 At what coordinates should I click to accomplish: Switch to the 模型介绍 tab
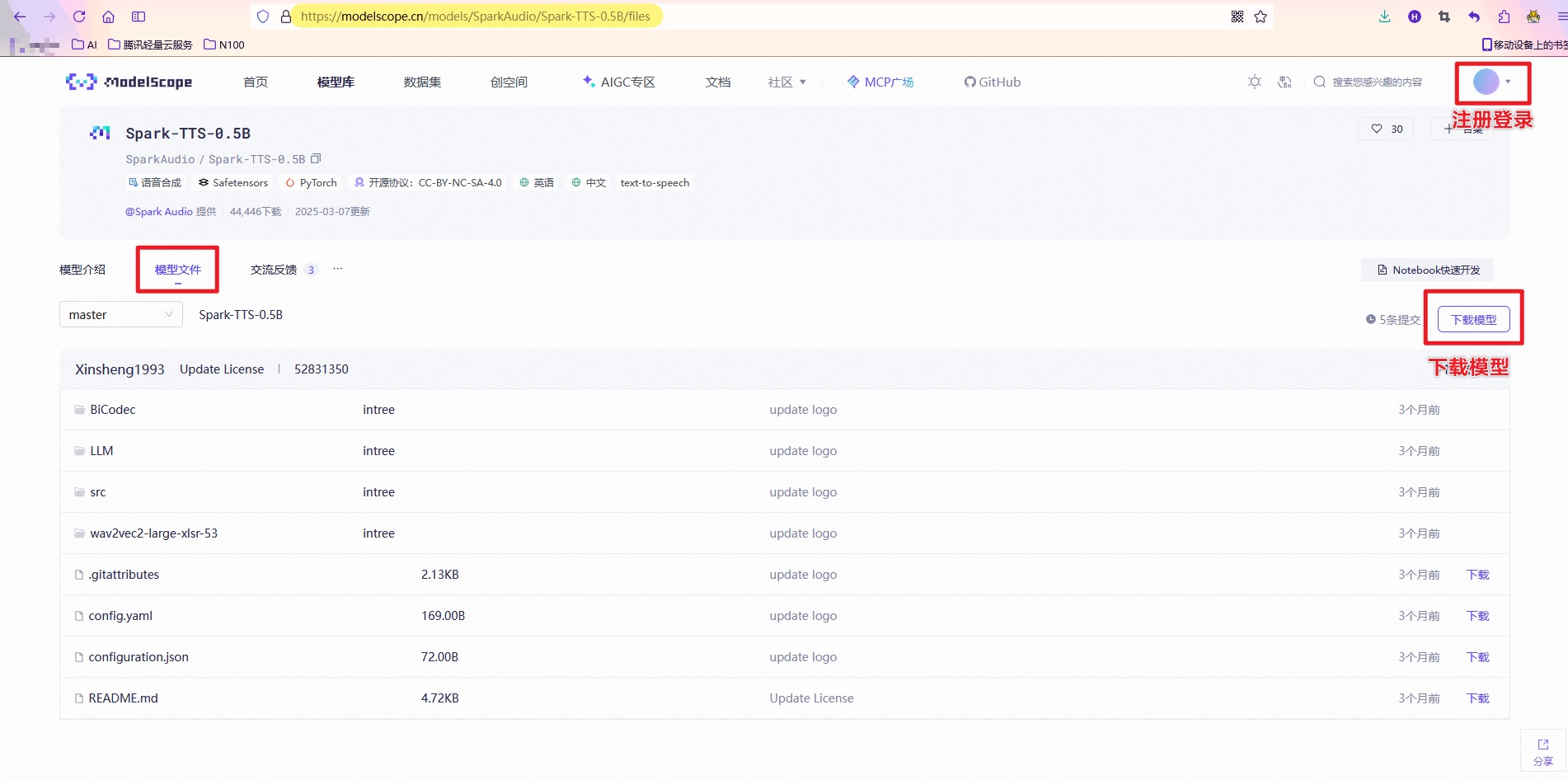click(x=82, y=270)
